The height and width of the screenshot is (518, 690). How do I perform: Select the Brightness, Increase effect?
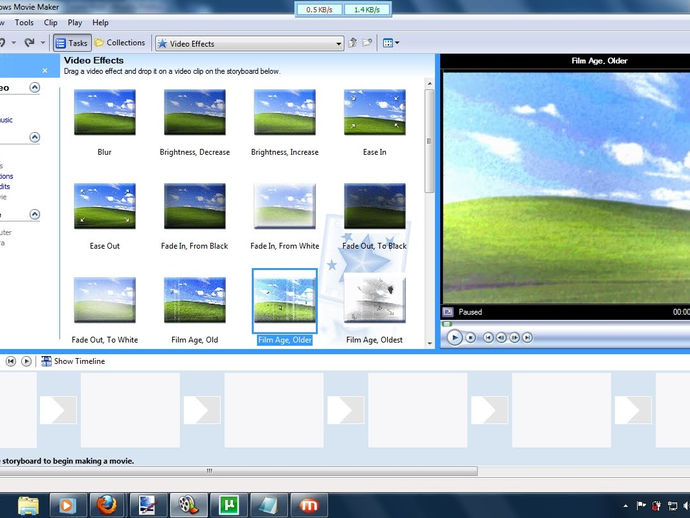click(285, 112)
